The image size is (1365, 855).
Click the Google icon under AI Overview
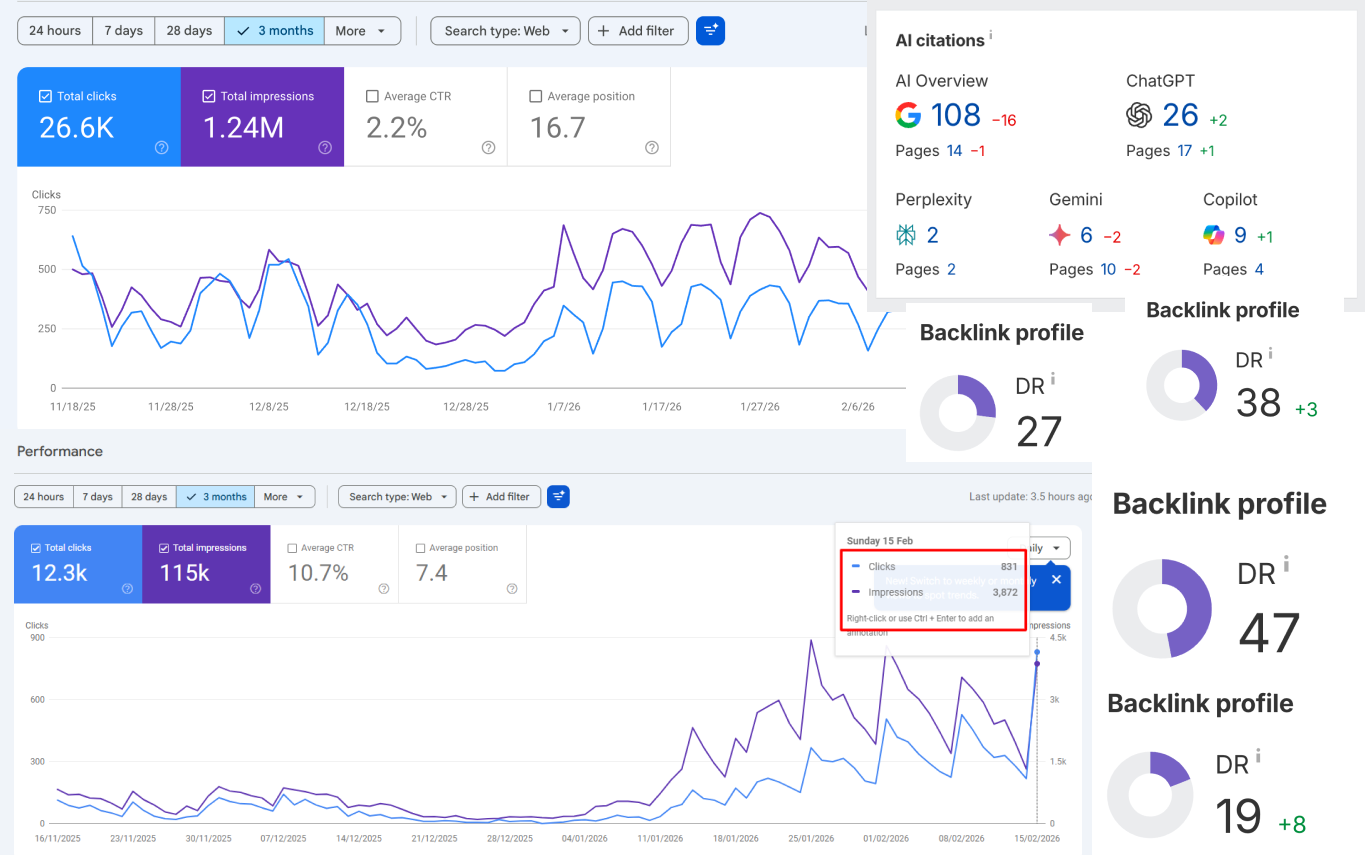pyautogui.click(x=908, y=115)
